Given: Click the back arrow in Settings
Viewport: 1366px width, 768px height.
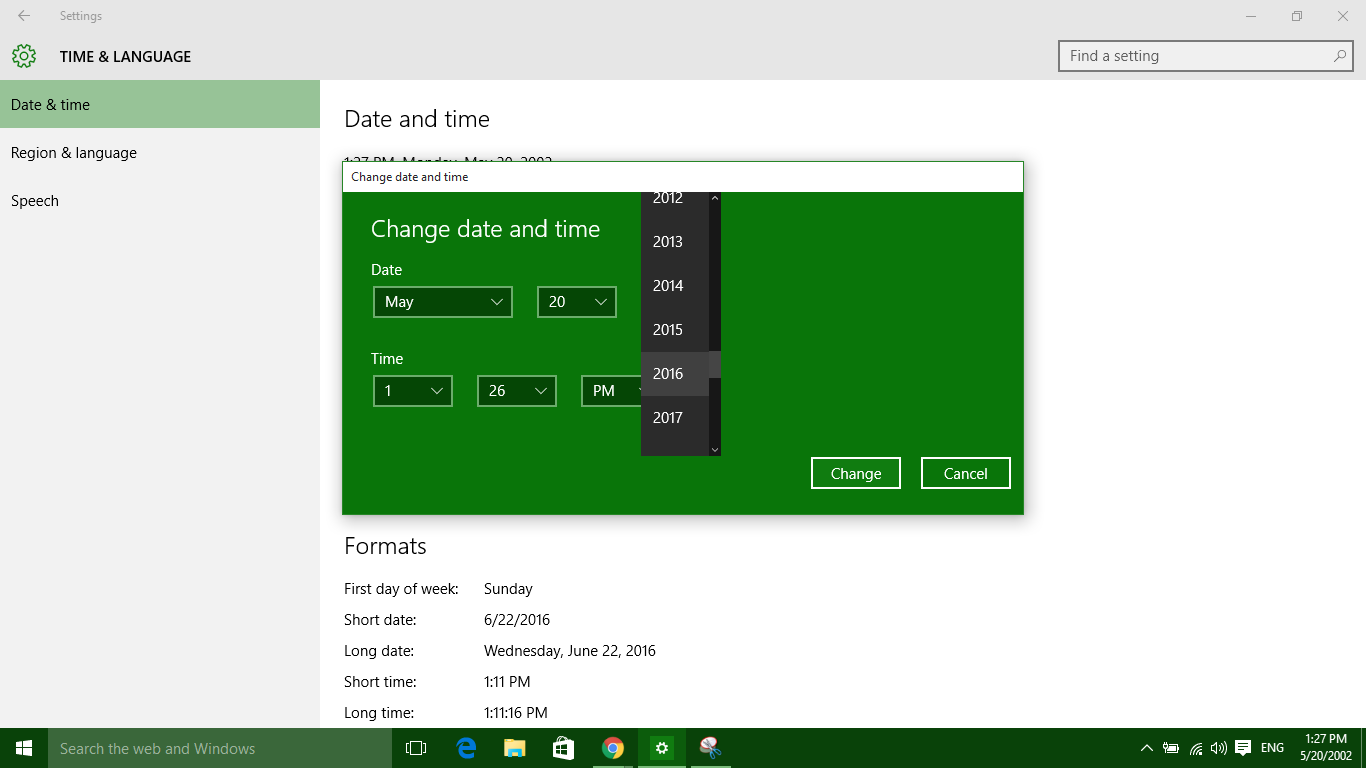Looking at the screenshot, I should 23,16.
